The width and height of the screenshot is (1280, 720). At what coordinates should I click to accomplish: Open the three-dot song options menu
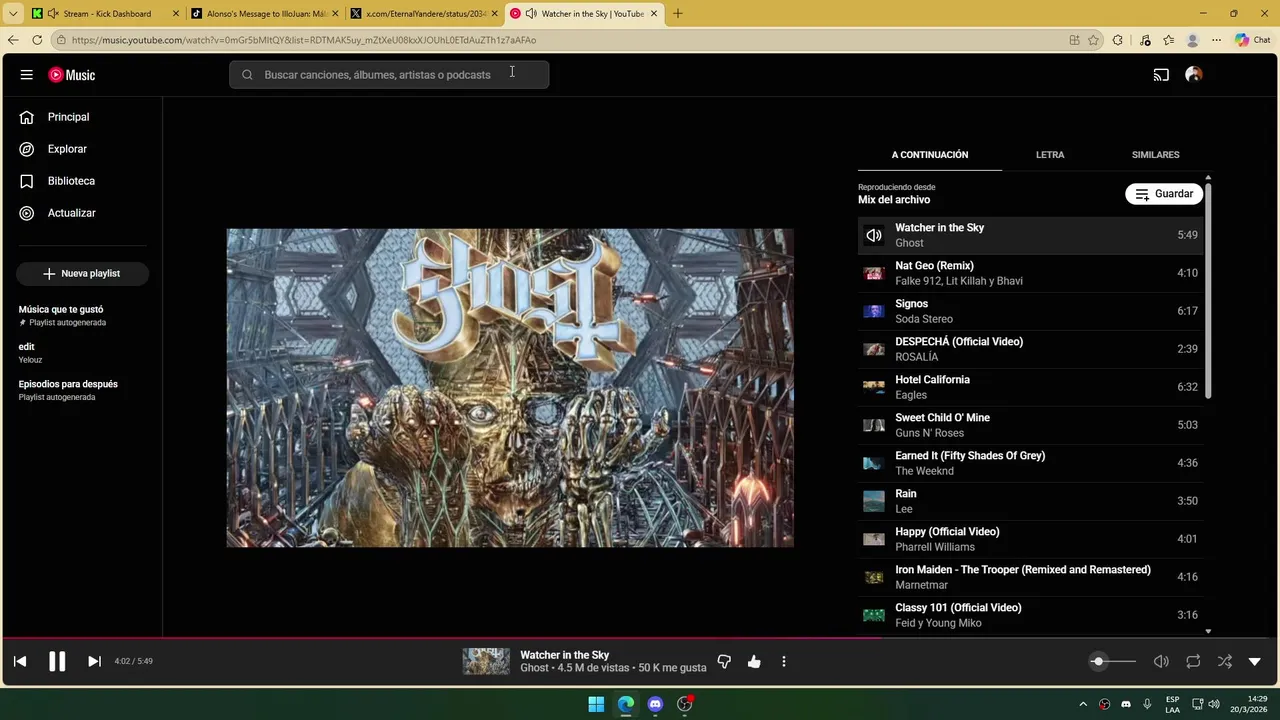coord(784,661)
